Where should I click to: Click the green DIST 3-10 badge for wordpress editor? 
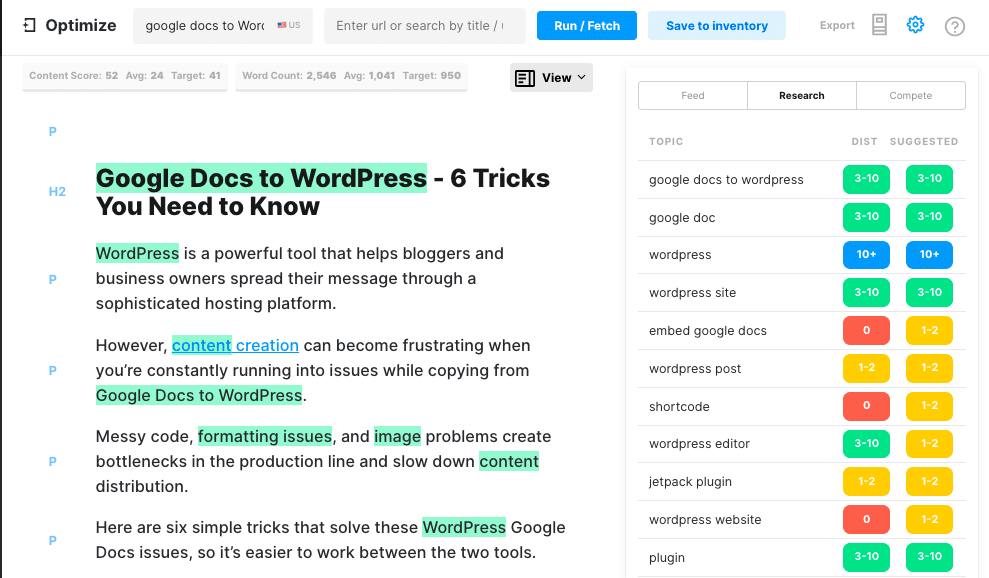point(866,444)
